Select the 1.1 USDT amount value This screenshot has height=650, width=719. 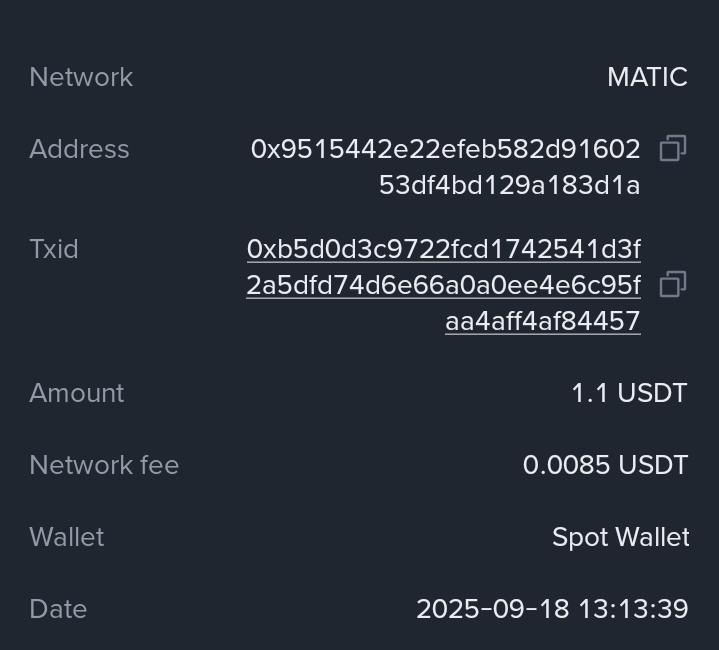pos(629,393)
